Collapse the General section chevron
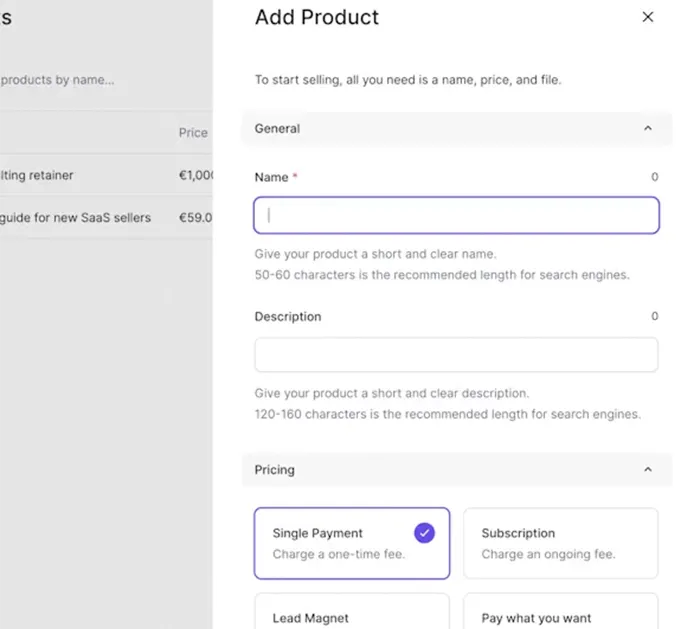The image size is (689, 629). 647,129
